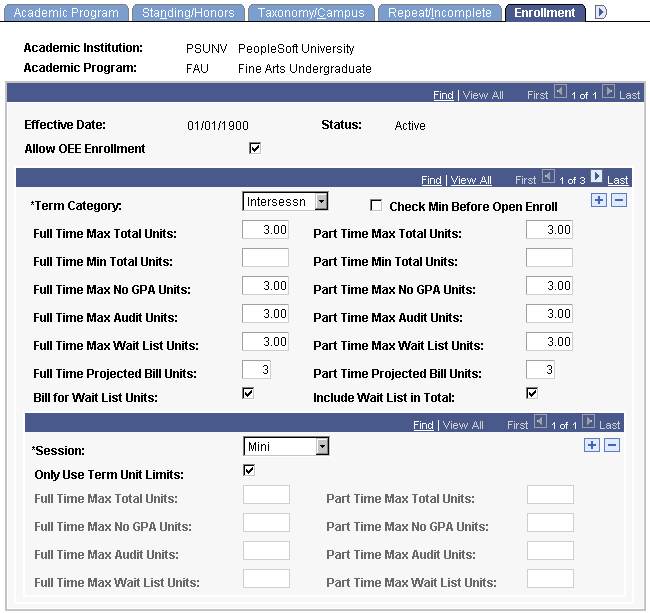
Task: Edit Part Time Max No GPA Units field
Action: pyautogui.click(x=549, y=286)
